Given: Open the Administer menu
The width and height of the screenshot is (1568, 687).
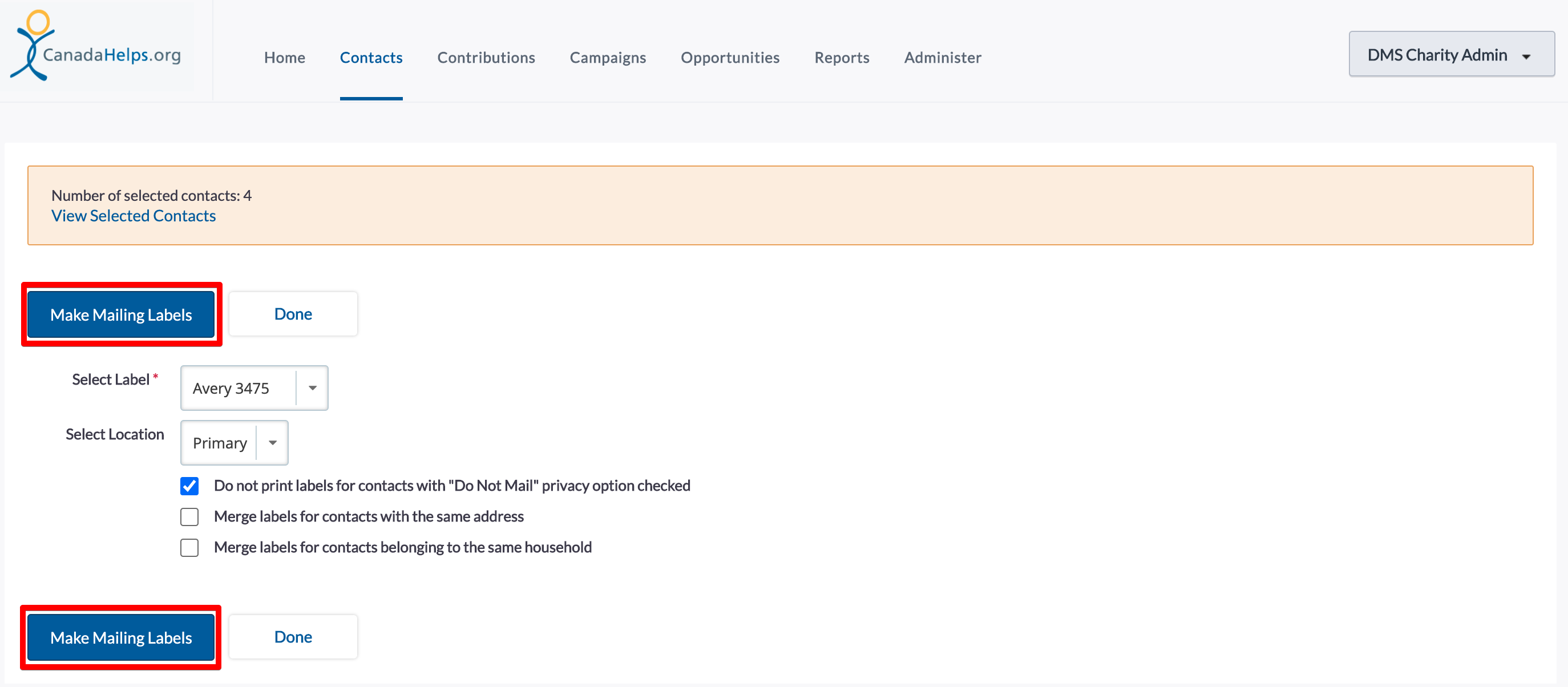Looking at the screenshot, I should click(x=942, y=57).
